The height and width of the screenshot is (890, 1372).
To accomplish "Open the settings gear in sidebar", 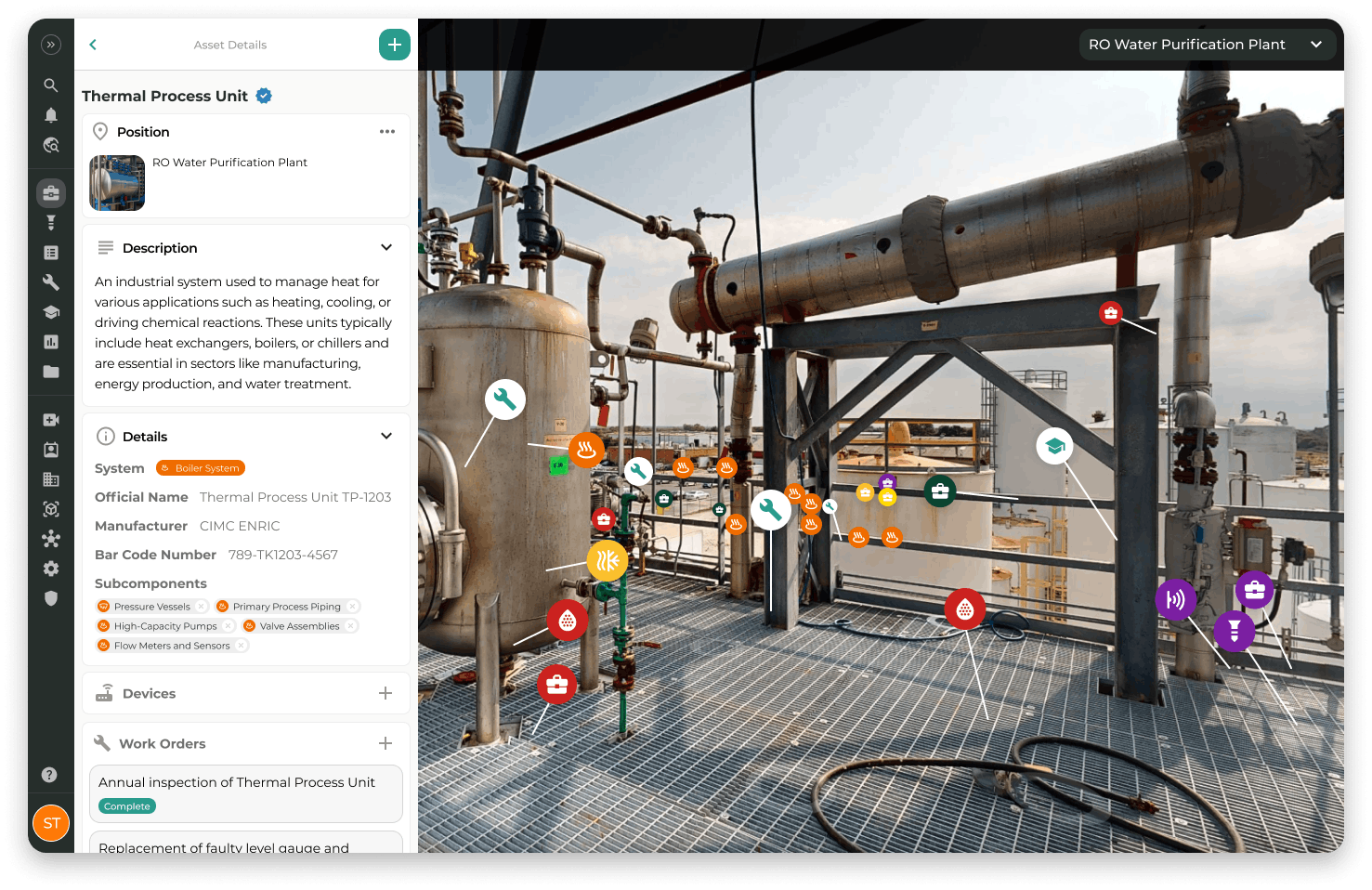I will (51, 569).
